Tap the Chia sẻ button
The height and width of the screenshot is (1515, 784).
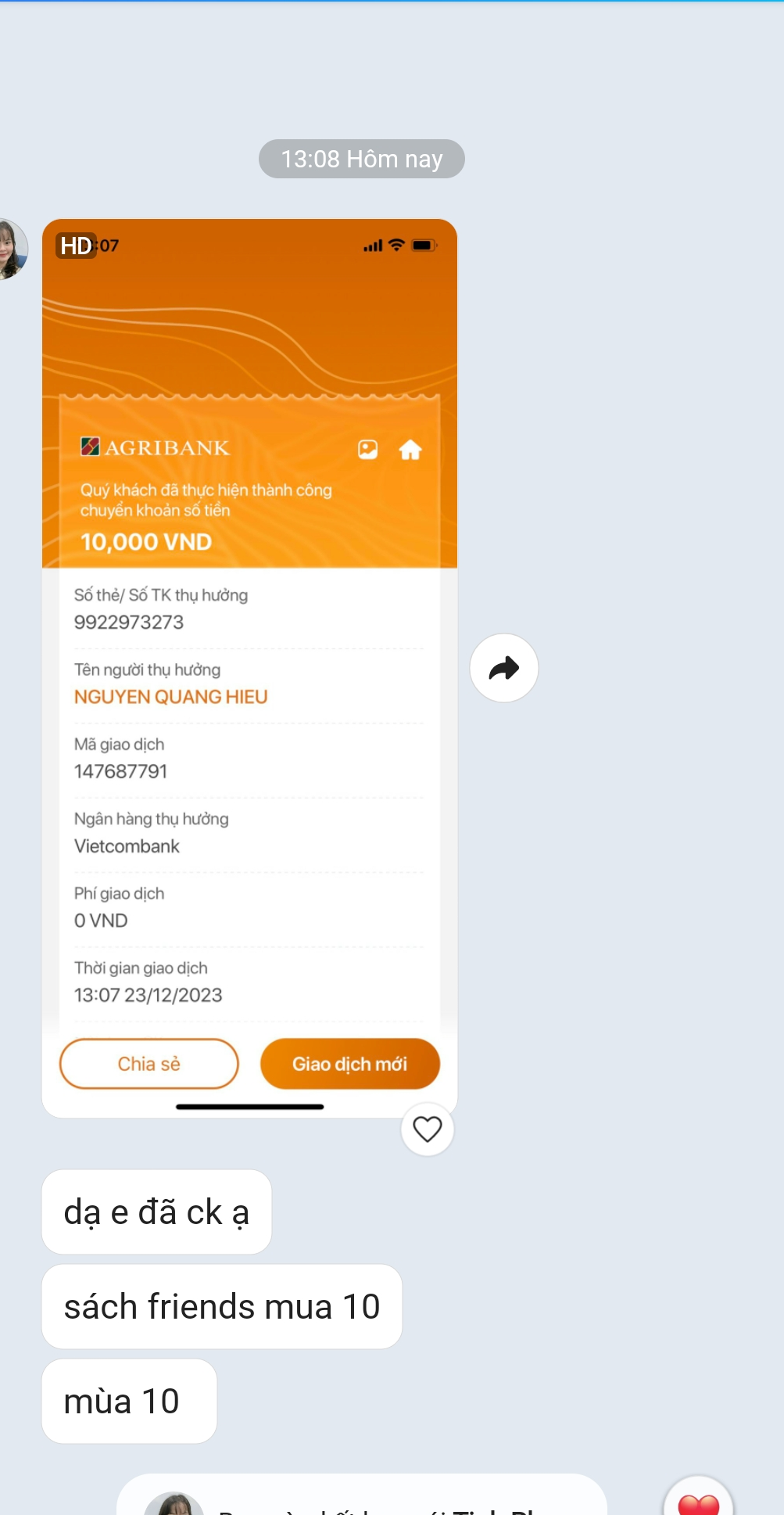coord(149,1064)
